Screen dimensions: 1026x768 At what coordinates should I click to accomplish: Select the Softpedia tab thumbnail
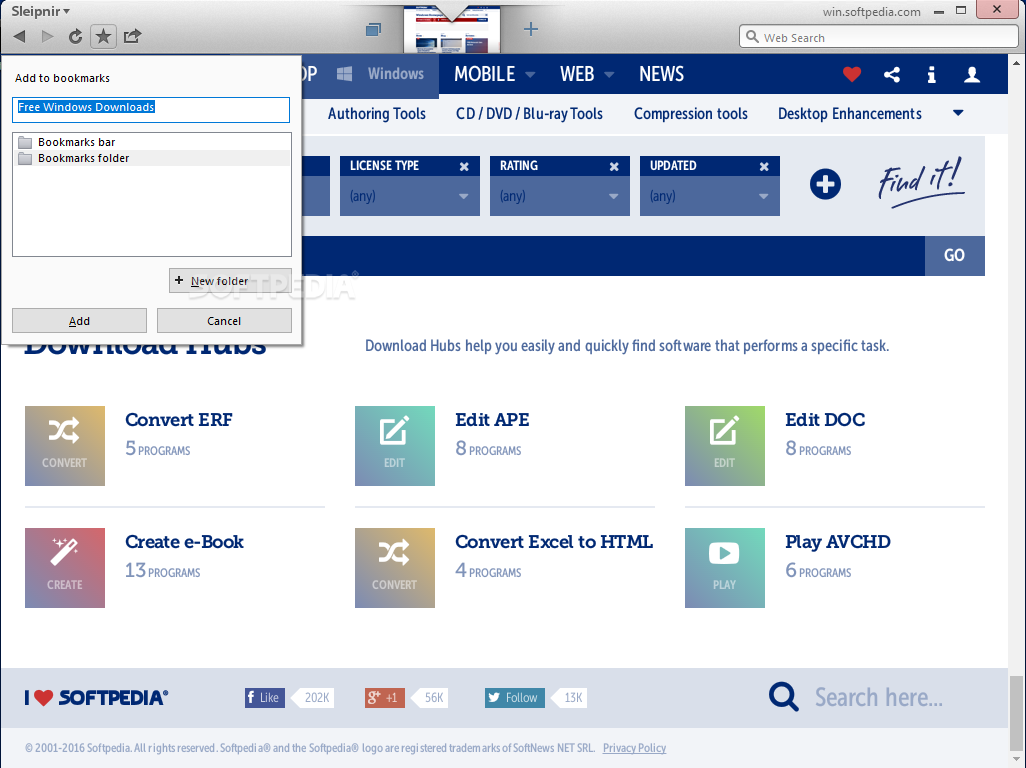pos(452,30)
